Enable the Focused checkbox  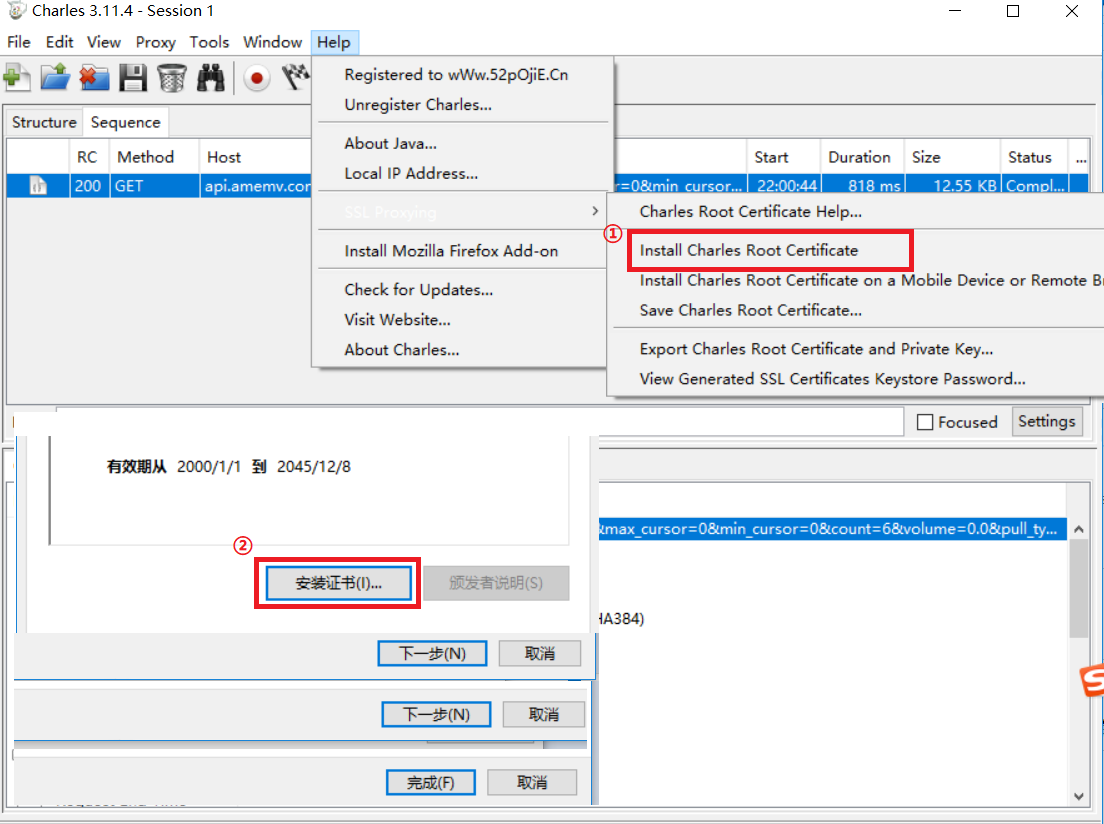click(x=925, y=422)
